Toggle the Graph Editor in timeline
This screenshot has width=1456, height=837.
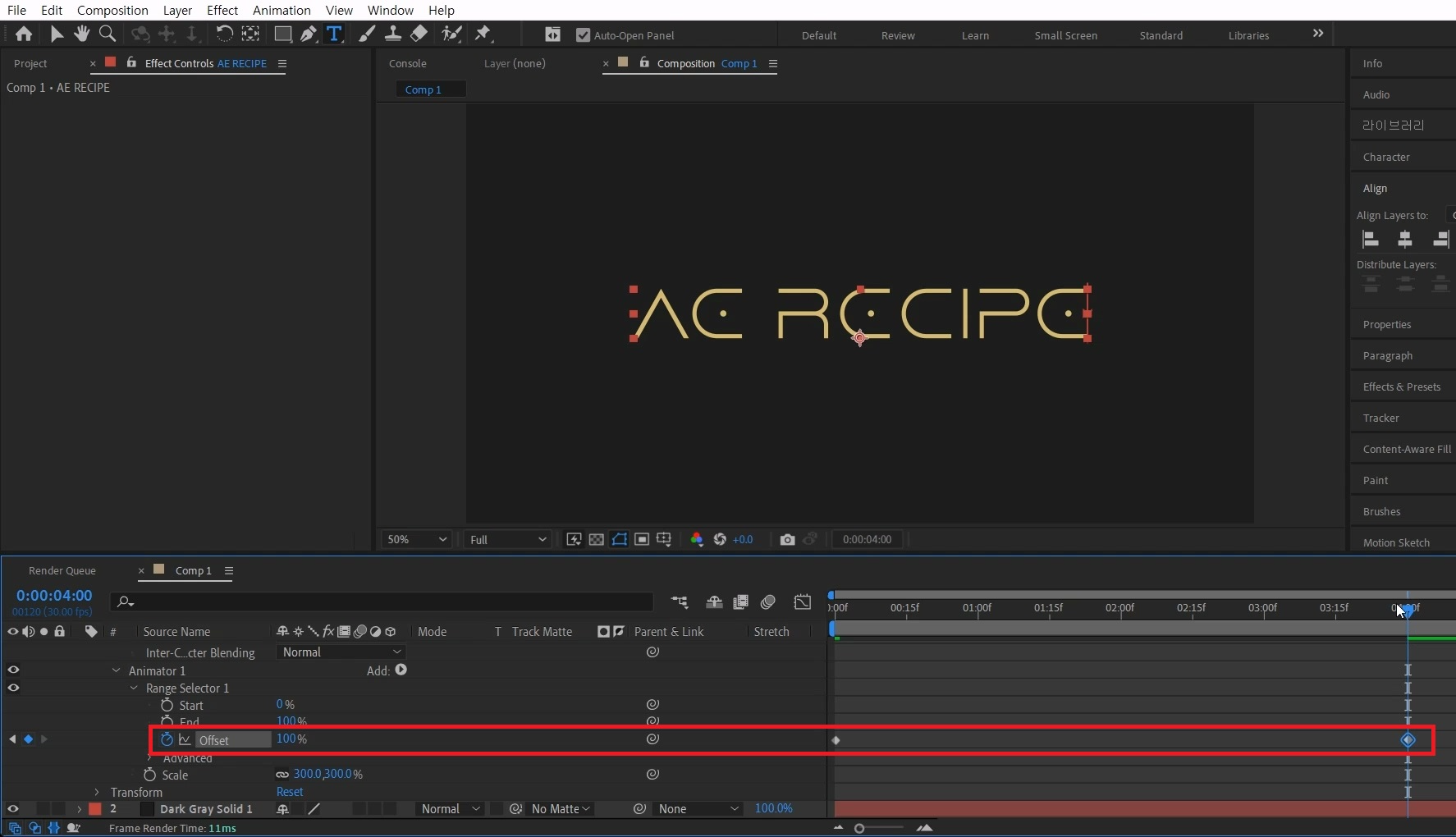[x=803, y=602]
